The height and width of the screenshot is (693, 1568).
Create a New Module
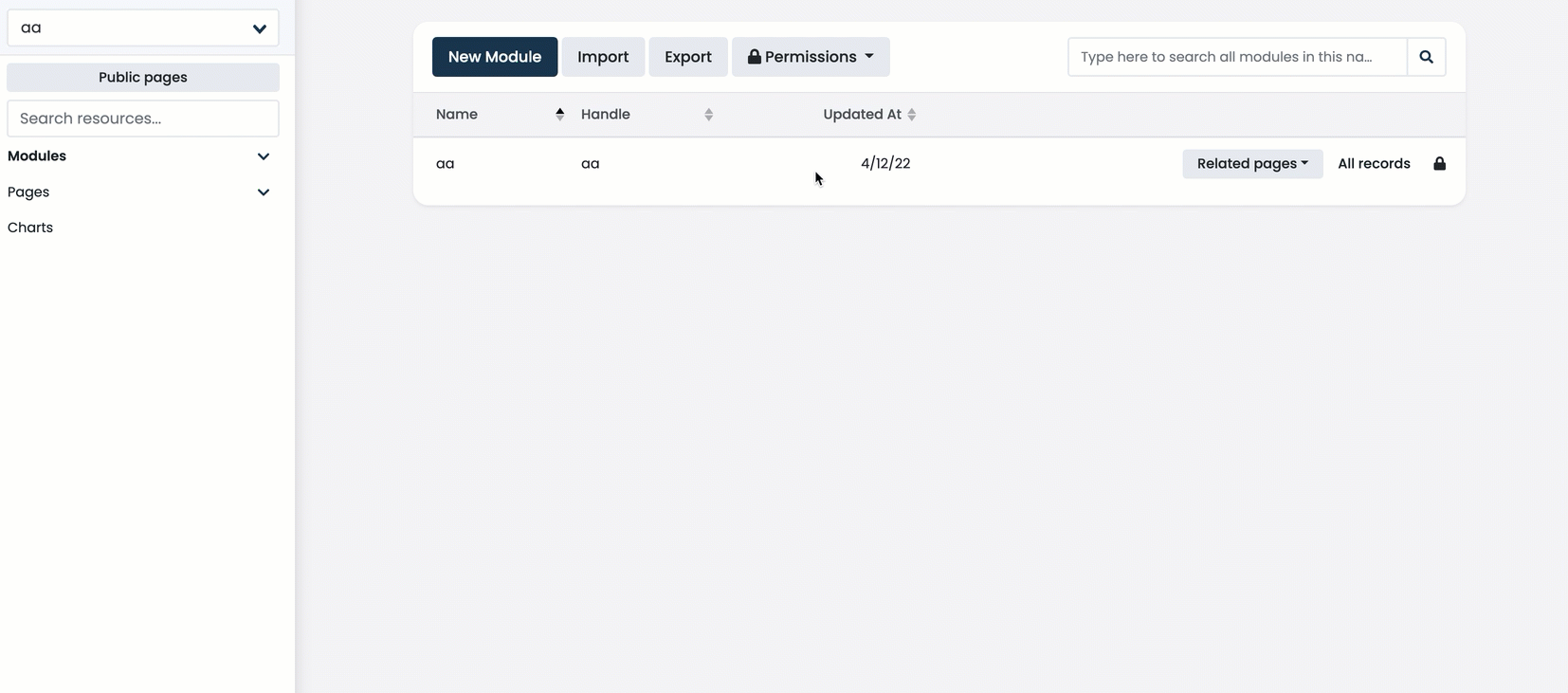495,57
